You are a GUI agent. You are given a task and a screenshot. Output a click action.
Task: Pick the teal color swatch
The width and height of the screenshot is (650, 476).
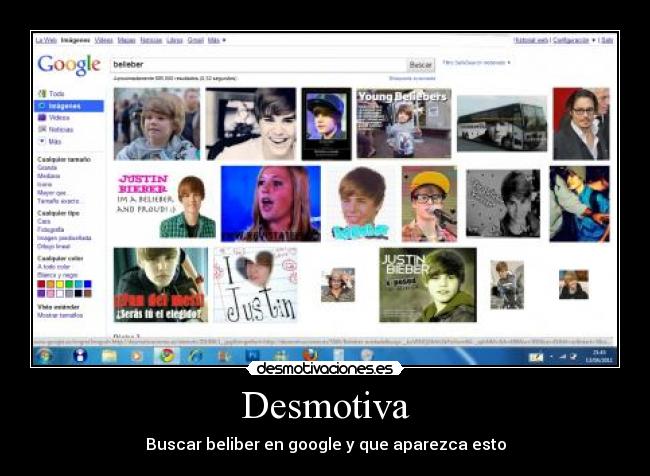coord(78,284)
